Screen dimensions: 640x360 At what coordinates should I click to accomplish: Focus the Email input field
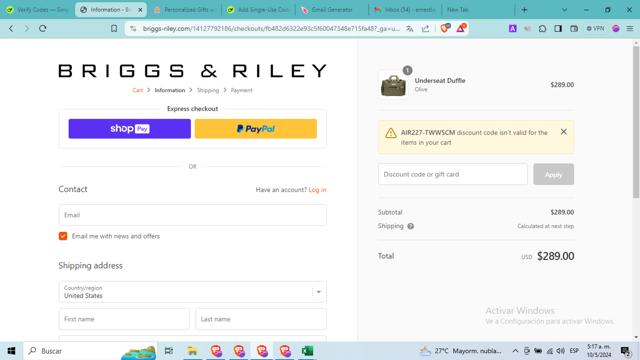pos(192,215)
